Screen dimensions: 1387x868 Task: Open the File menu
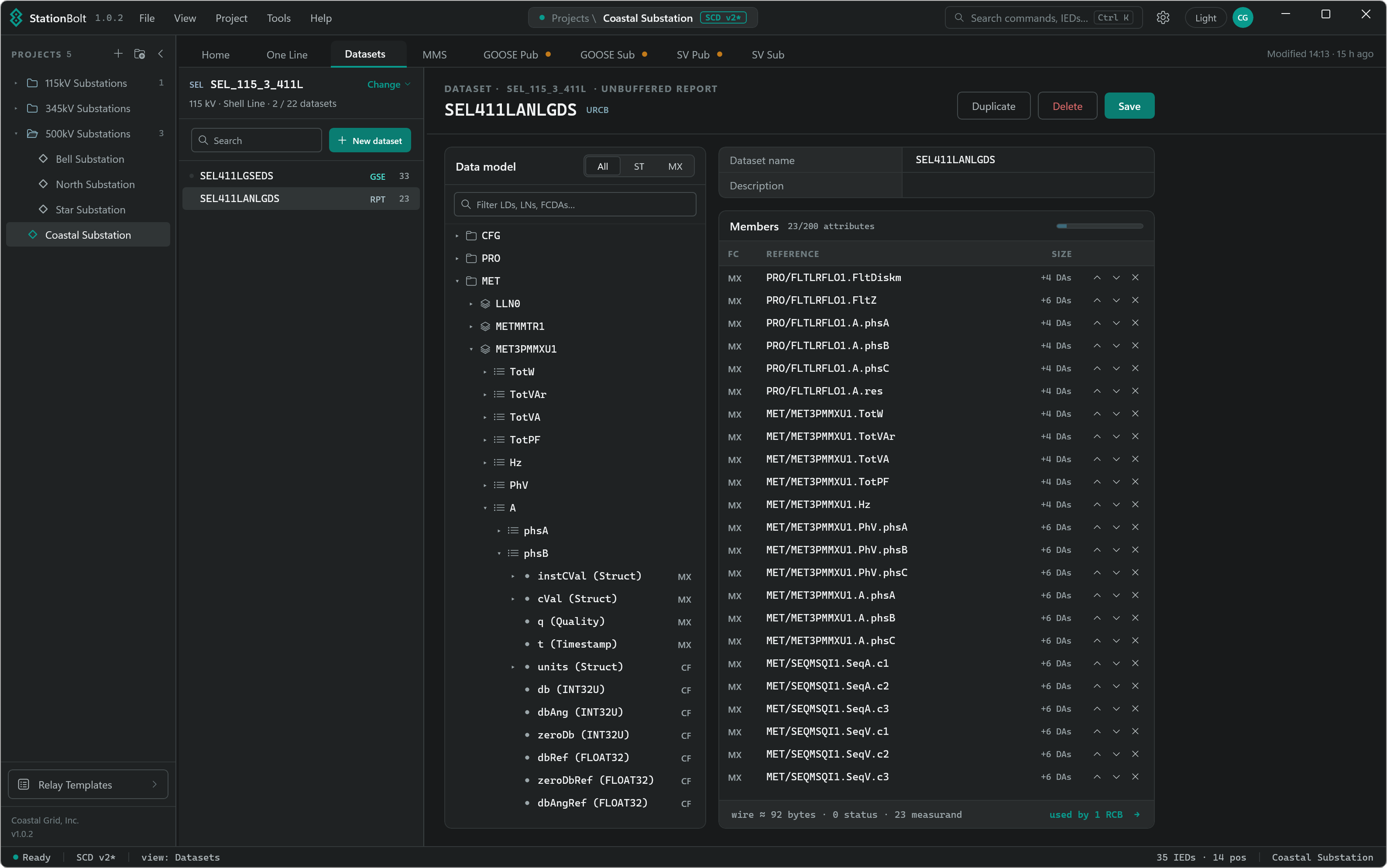146,18
